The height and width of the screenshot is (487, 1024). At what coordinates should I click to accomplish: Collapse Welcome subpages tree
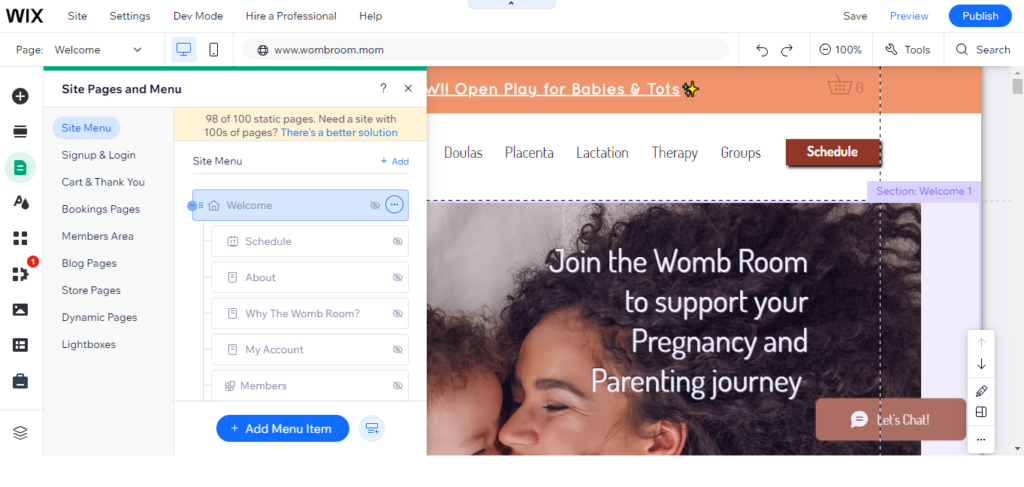pyautogui.click(x=191, y=206)
